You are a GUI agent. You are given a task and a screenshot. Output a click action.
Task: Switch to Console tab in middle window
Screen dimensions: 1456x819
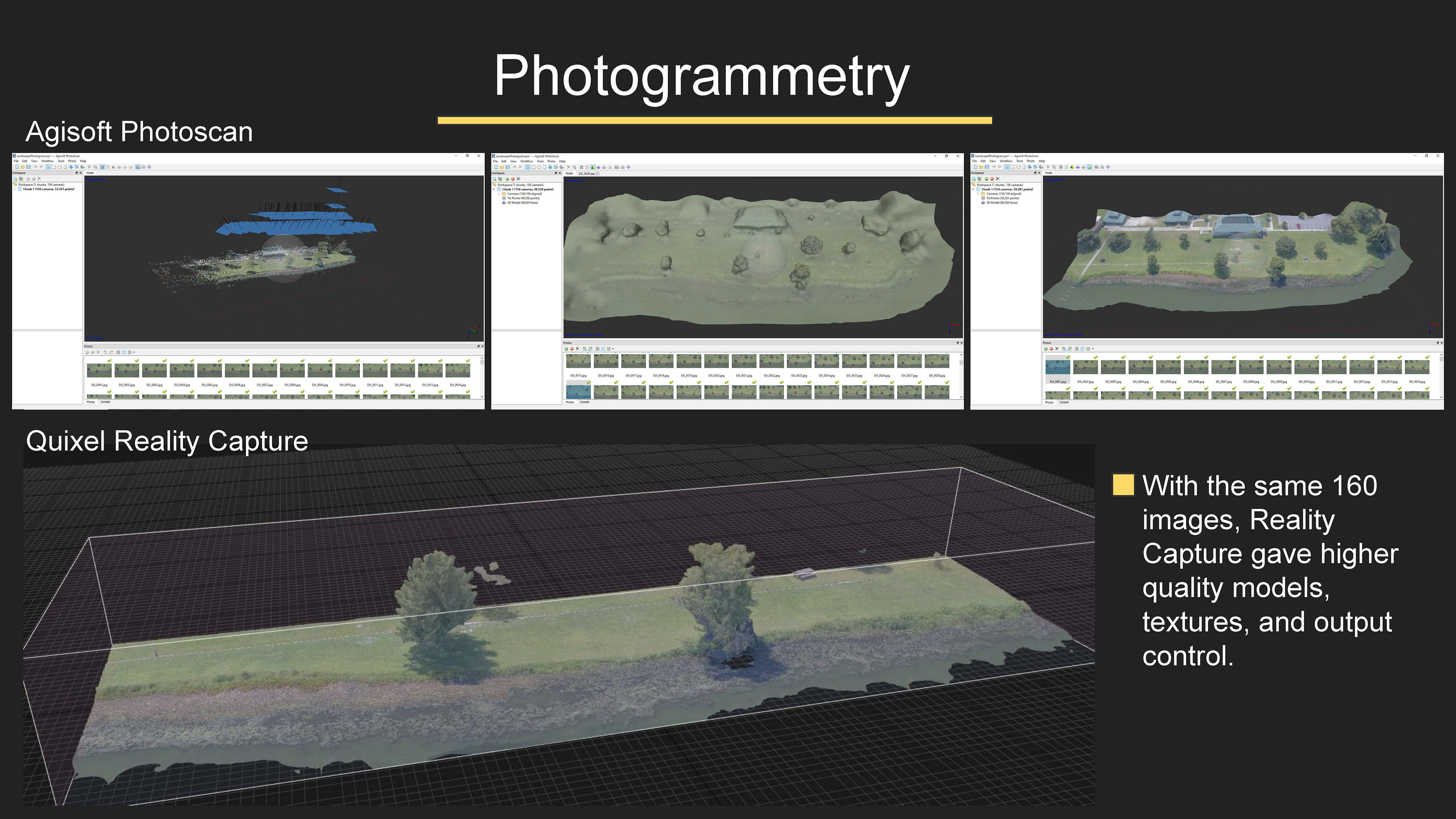[x=584, y=402]
